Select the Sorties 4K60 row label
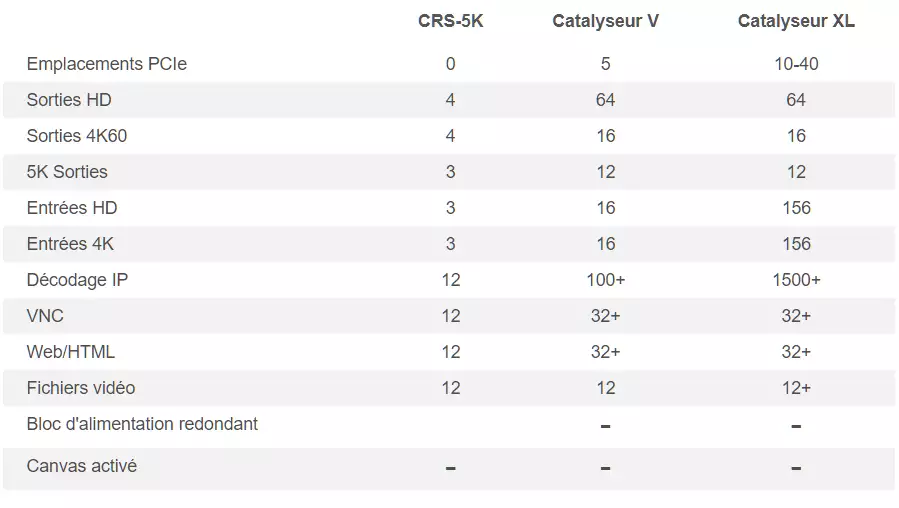 click(x=77, y=136)
